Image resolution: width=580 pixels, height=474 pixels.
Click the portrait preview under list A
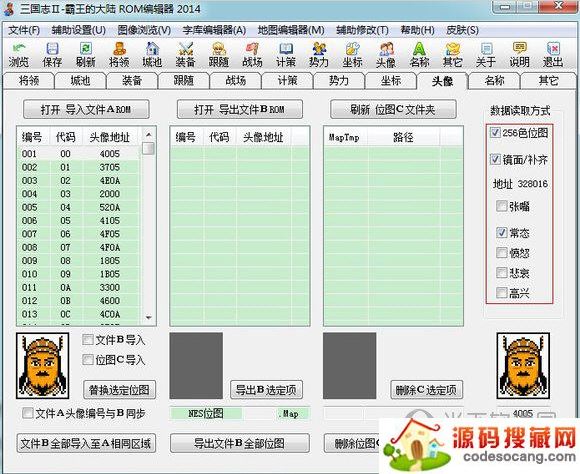(x=43, y=366)
